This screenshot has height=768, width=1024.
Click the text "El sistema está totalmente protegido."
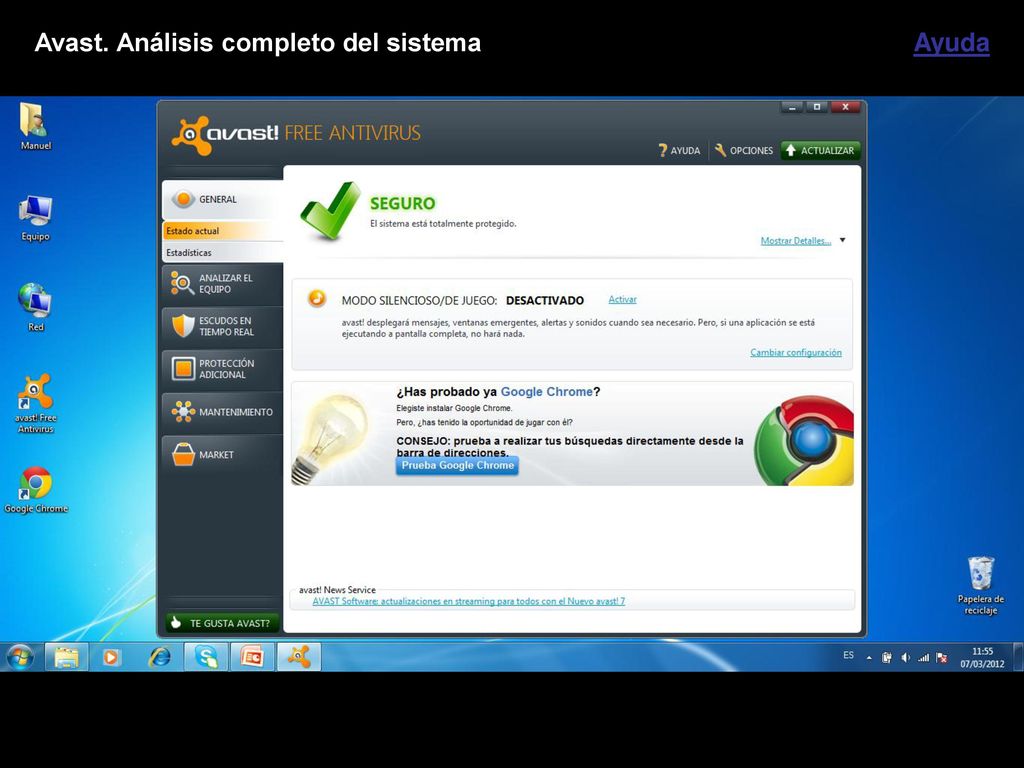(443, 223)
